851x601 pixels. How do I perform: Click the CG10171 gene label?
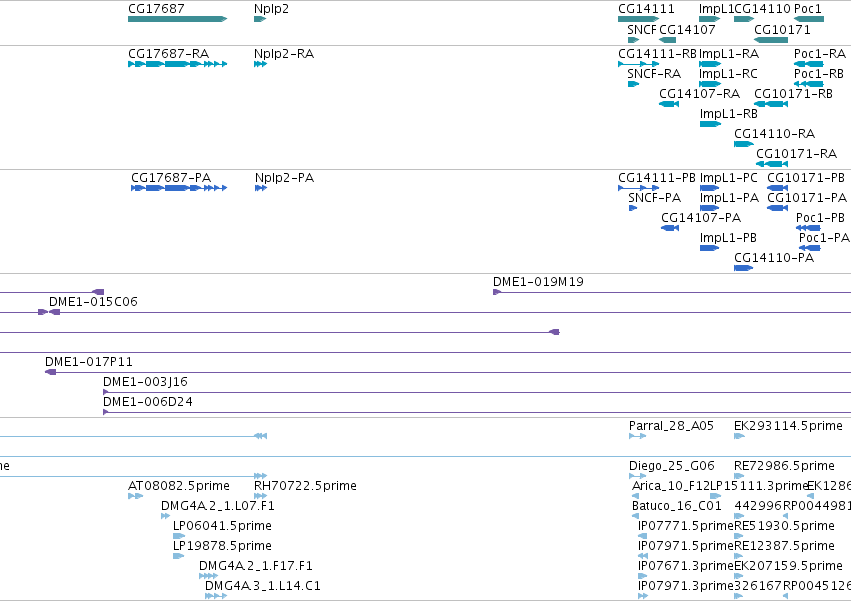tap(782, 30)
